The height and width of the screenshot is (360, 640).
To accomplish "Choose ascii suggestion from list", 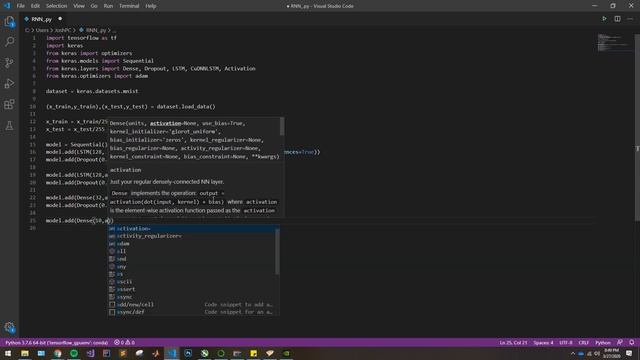I will click(193, 282).
